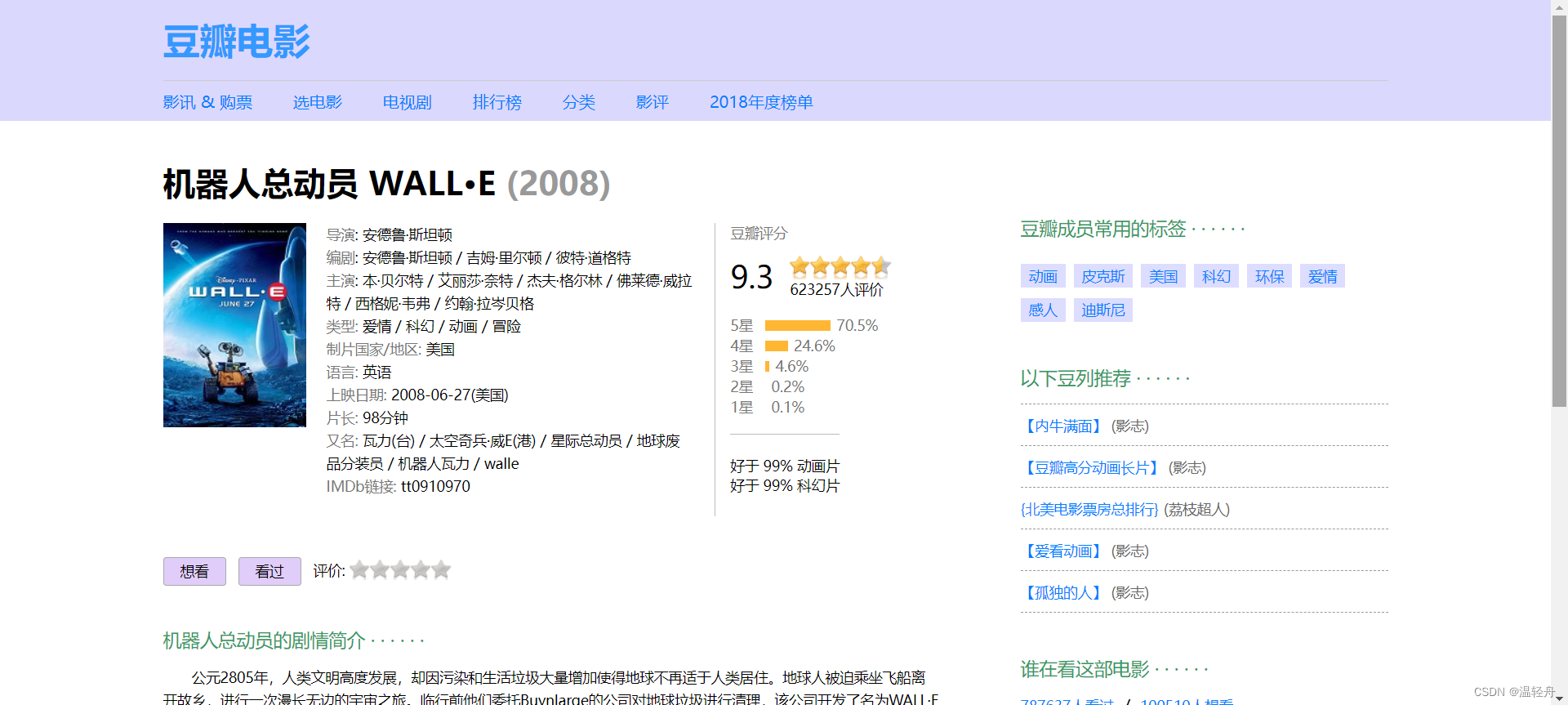Screen dimensions: 1568x705
Task: Click the release date 2008-06-27(美国)
Action: coord(450,395)
